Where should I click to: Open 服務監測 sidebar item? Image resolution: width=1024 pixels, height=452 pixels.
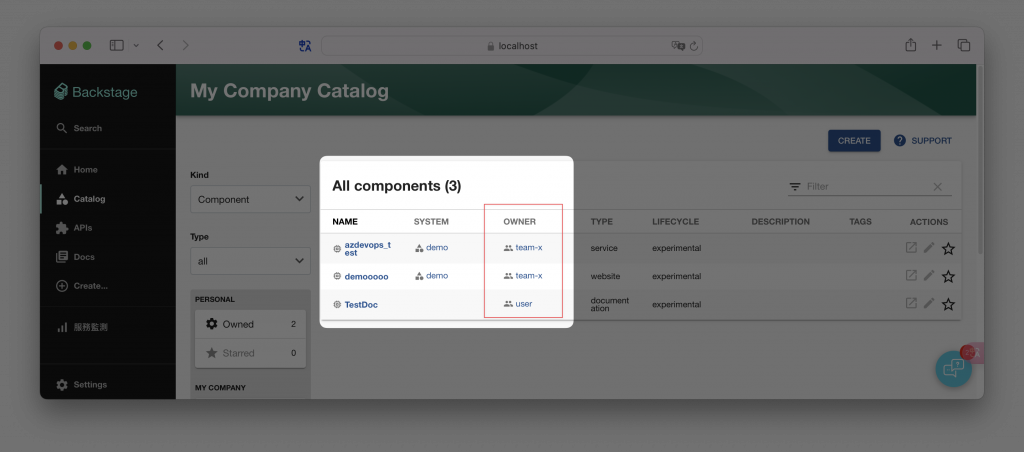[82, 327]
